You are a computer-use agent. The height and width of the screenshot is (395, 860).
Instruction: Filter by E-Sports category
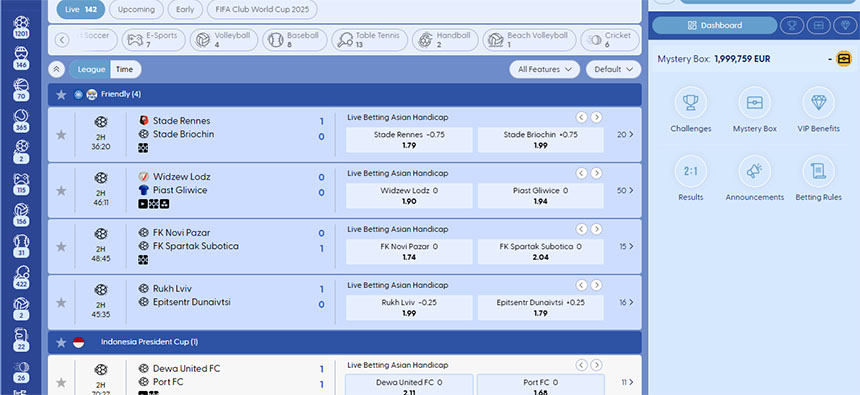coord(153,40)
